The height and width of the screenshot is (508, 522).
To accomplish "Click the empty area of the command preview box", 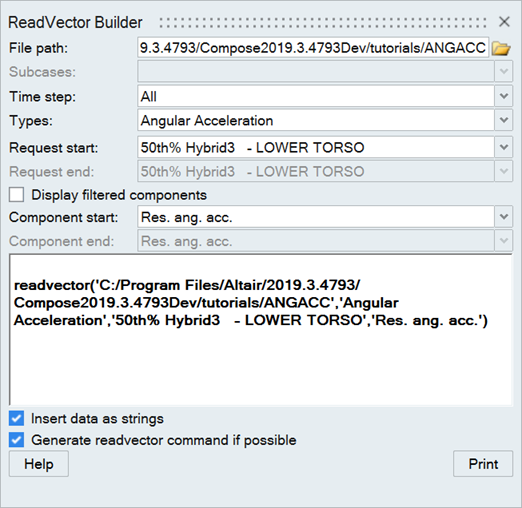I will (261, 367).
